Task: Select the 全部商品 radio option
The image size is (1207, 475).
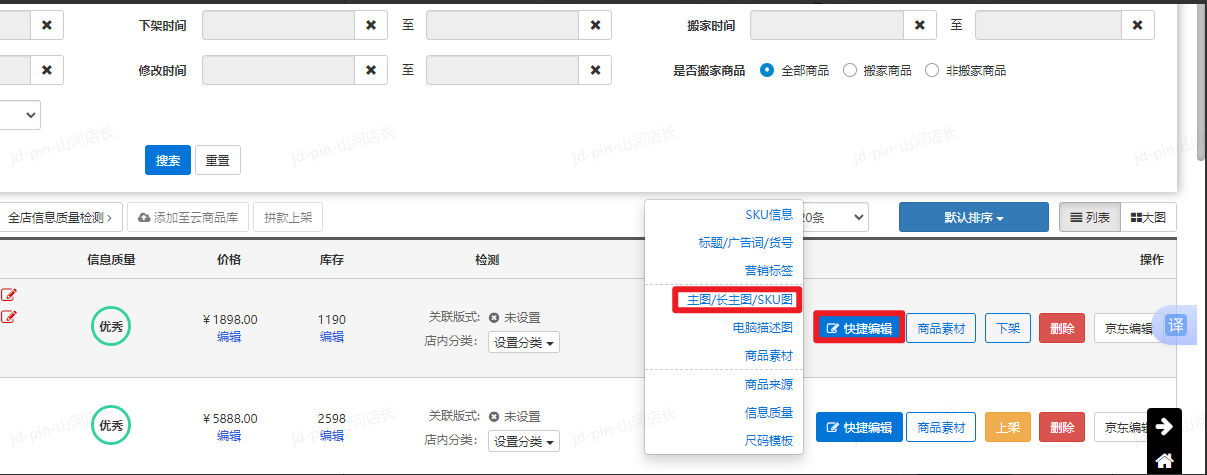Action: (x=767, y=71)
